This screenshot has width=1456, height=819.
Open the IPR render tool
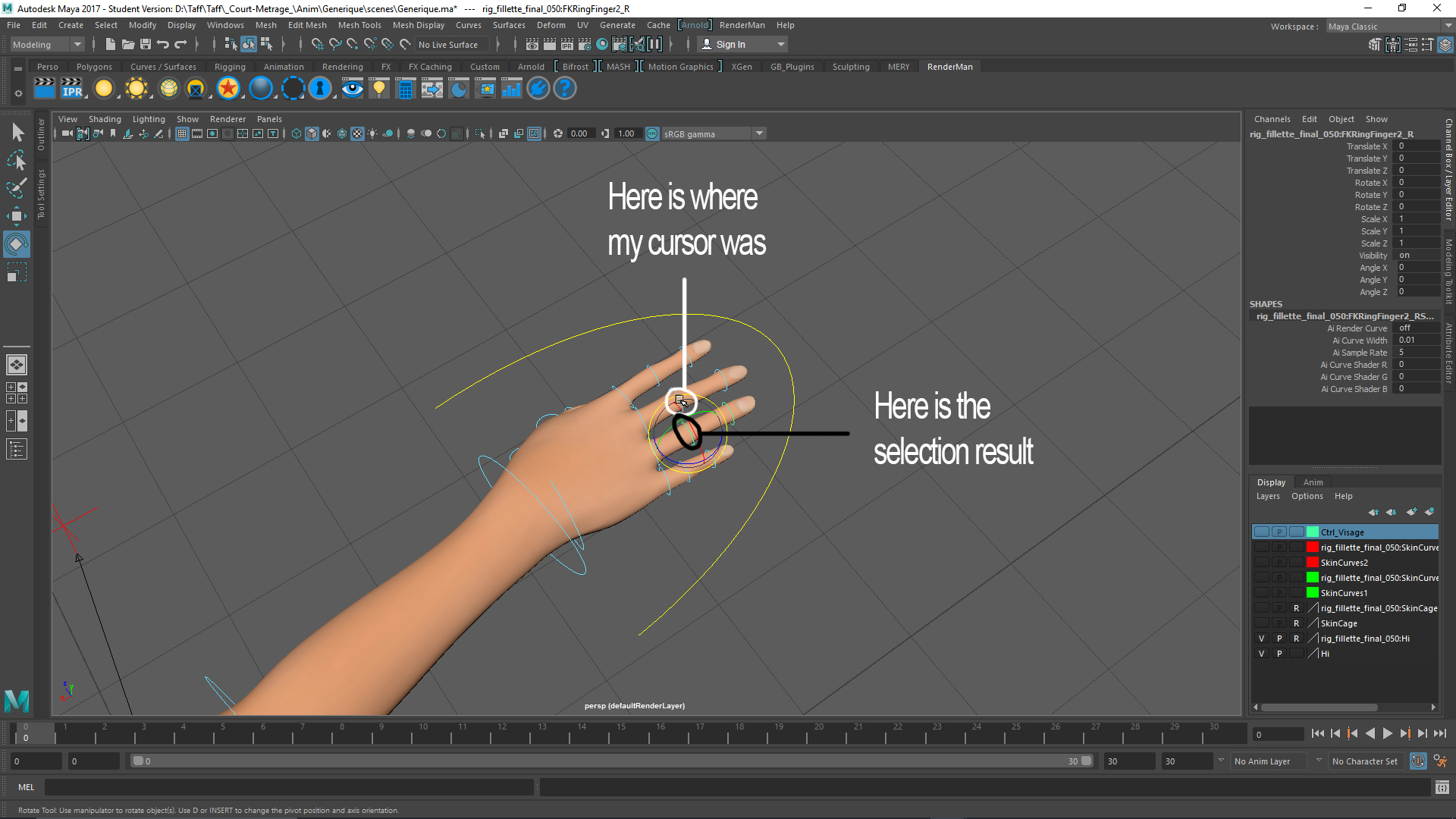pos(72,89)
